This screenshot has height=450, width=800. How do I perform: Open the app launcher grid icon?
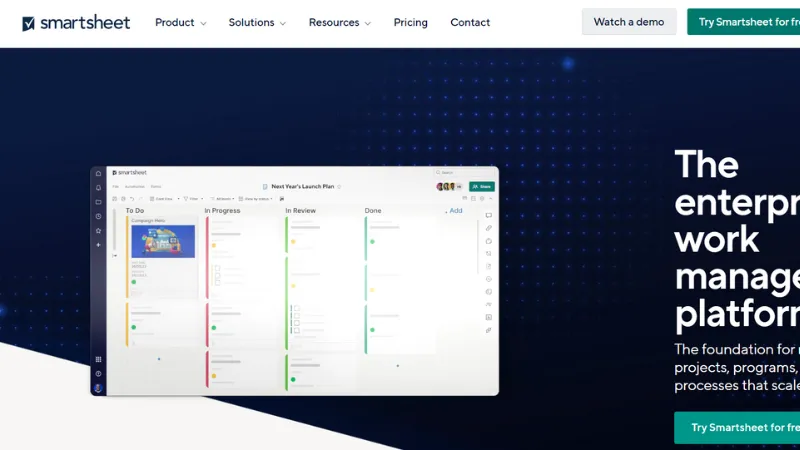pos(98,359)
